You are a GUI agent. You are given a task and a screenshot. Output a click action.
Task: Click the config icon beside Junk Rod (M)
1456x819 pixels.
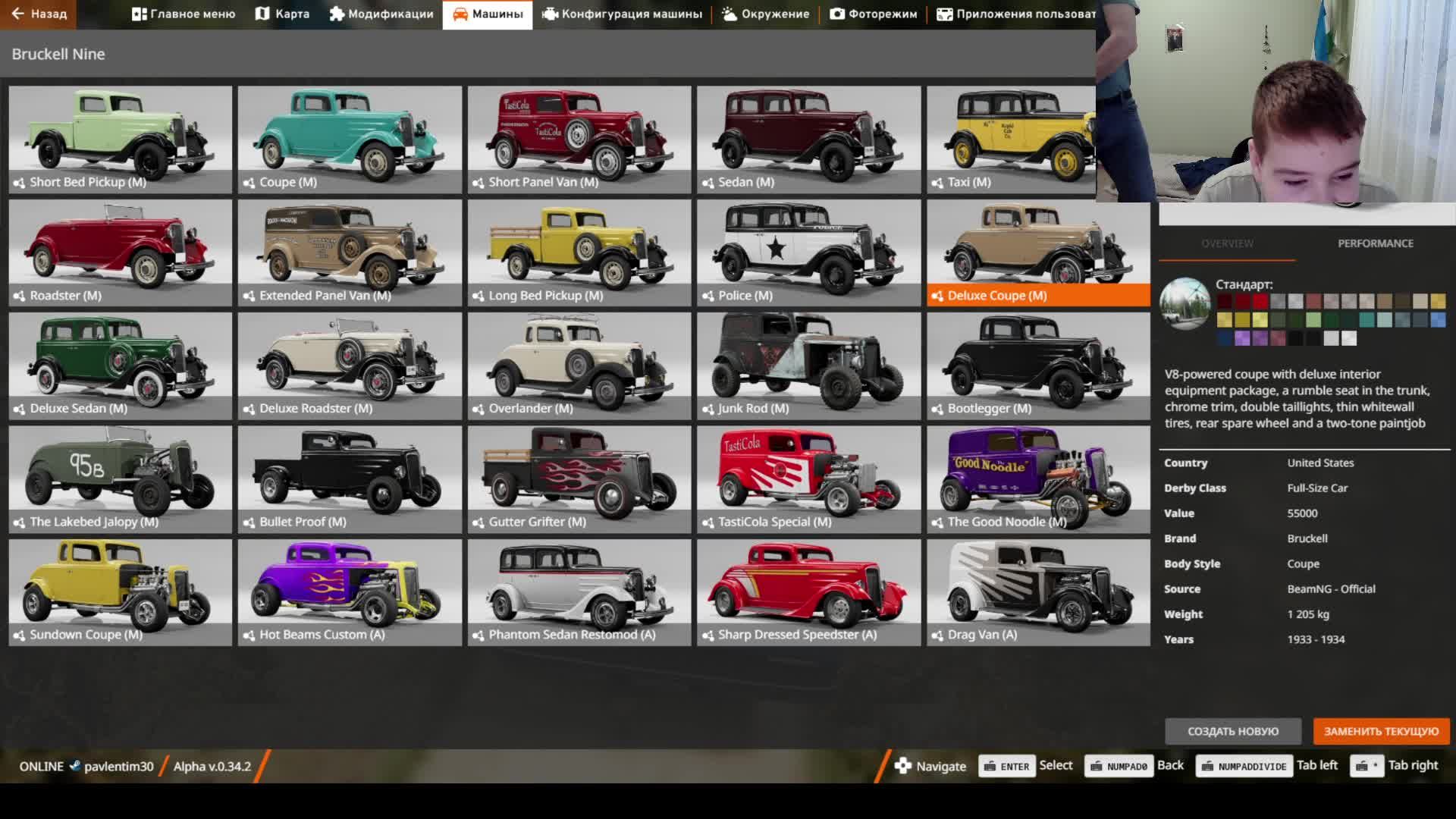pos(708,409)
